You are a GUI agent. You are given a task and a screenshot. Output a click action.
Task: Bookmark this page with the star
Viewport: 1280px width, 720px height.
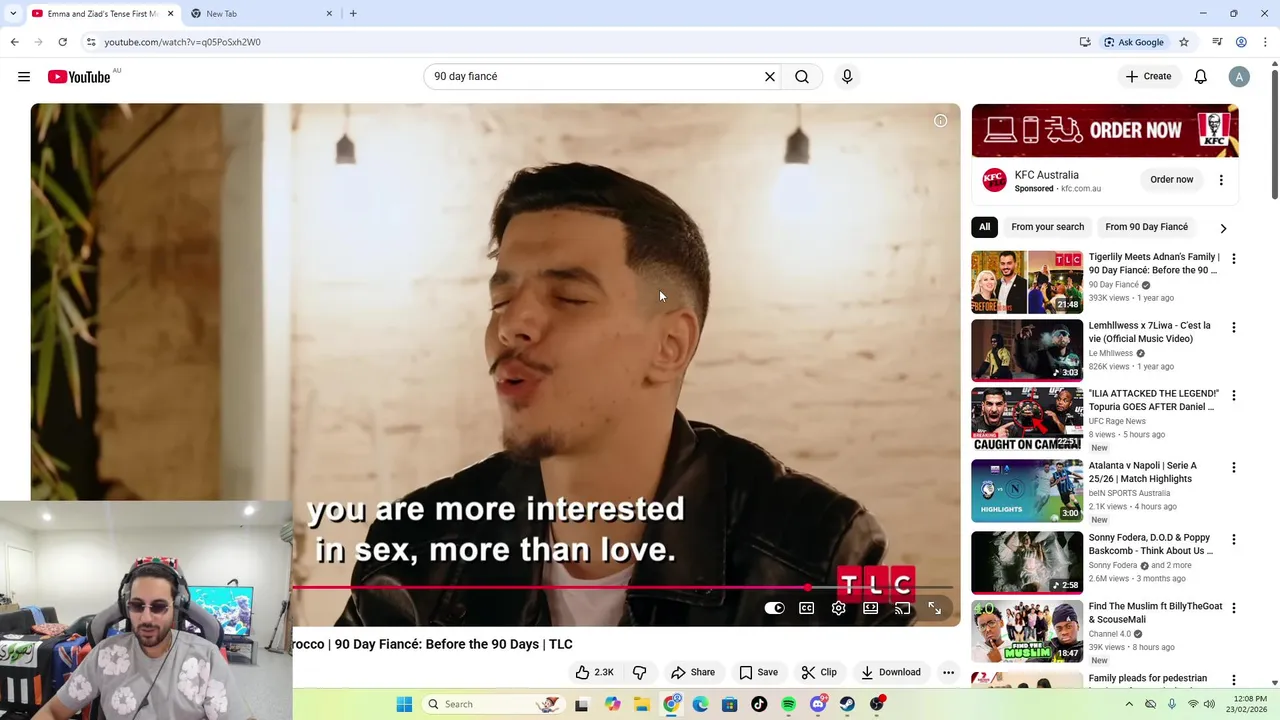[x=1184, y=42]
